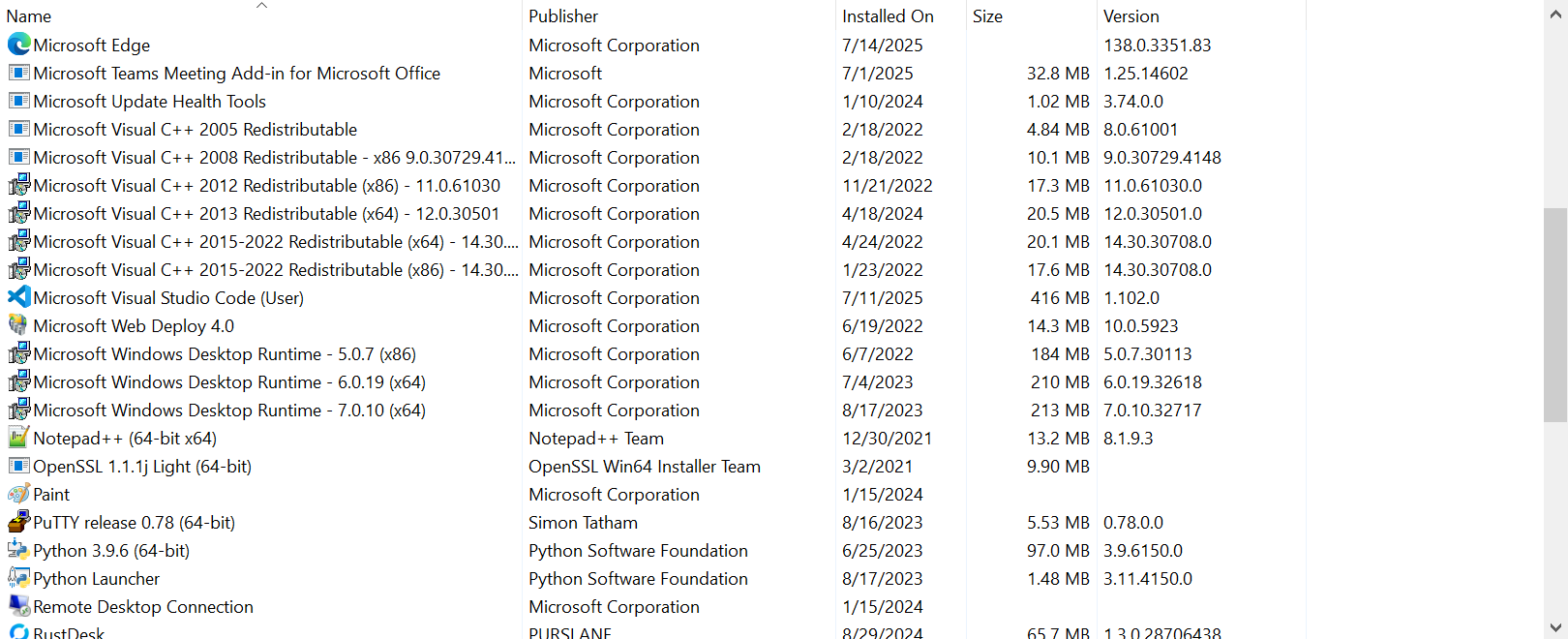Click the scrollbar up arrow

[1555, 14]
